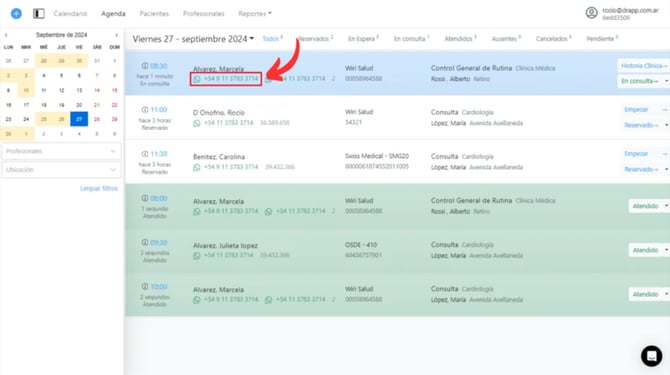Switch to the Todos filter tab

pos(272,38)
